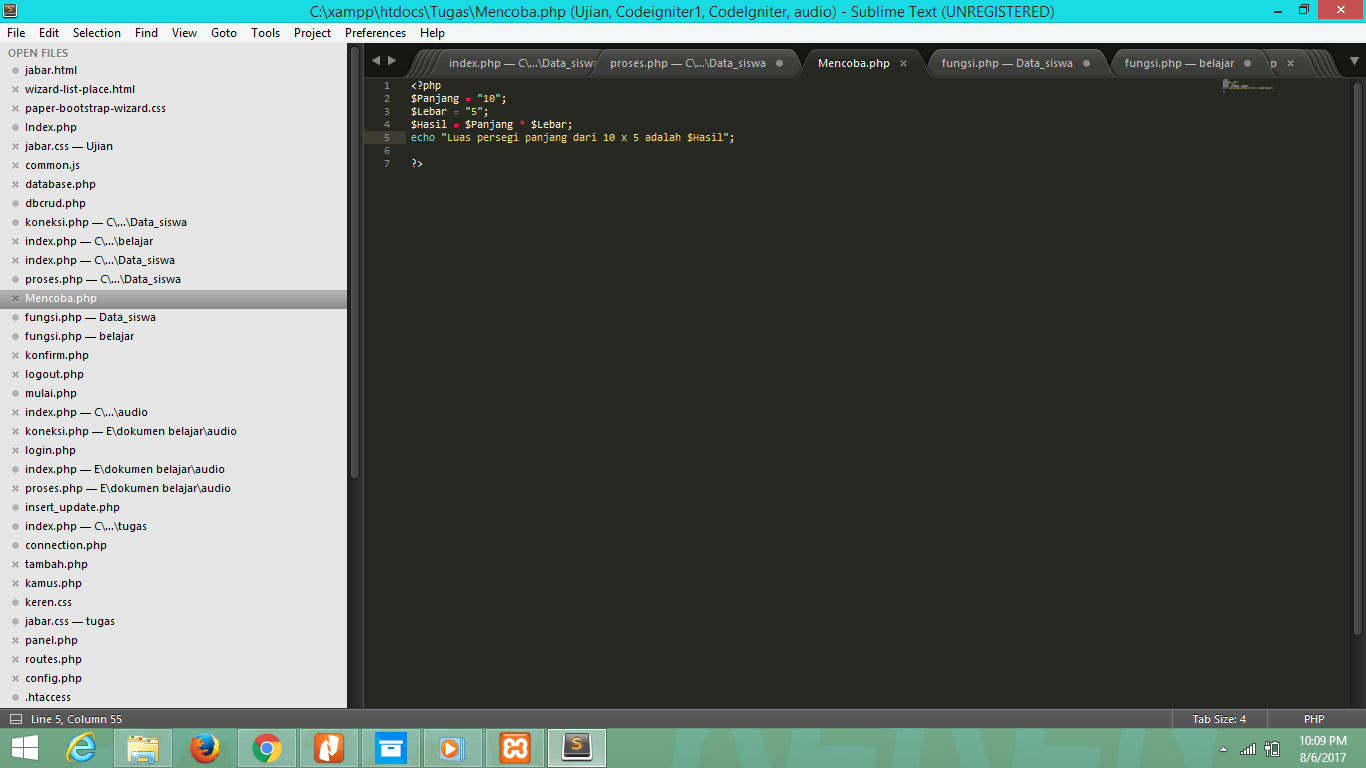This screenshot has width=1366, height=768.
Task: Close the jabar.html file via its sidebar X icon
Action: 13,70
